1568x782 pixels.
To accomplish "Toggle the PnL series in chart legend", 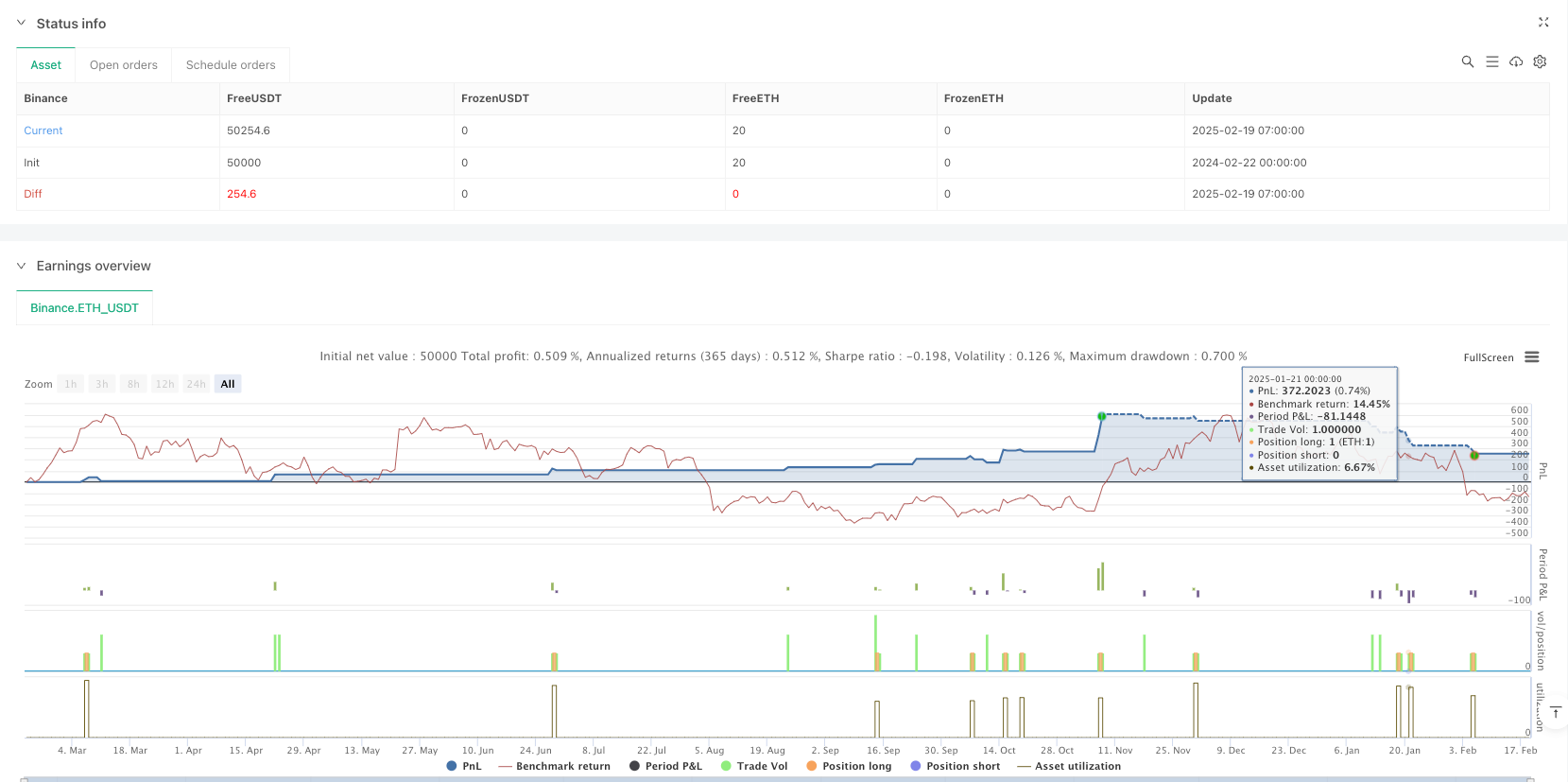I will coord(464,766).
